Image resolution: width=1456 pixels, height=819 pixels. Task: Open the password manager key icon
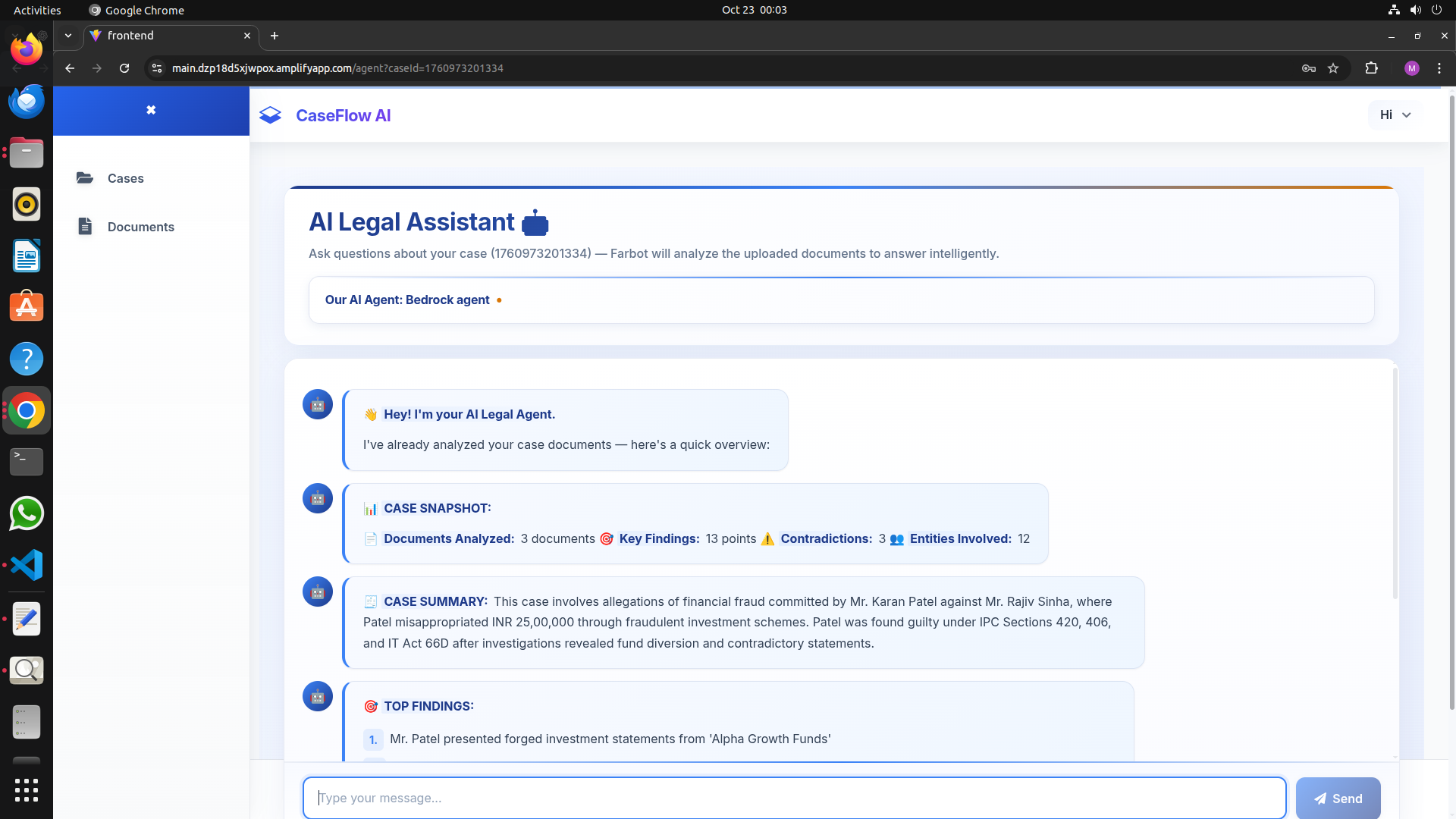1309,68
